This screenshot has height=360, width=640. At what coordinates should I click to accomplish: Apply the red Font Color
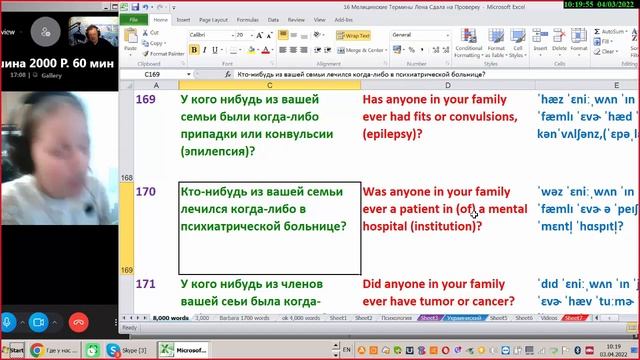[x=265, y=51]
